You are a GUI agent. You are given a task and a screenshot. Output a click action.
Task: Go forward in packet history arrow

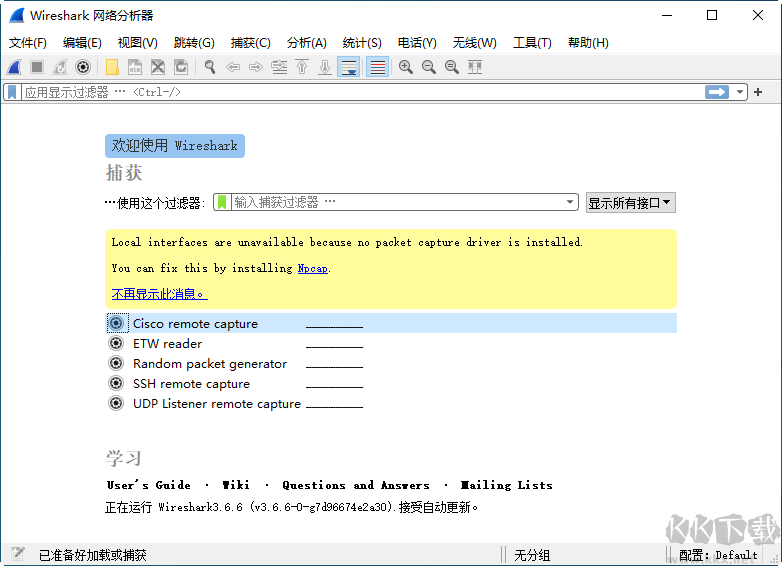coord(256,67)
